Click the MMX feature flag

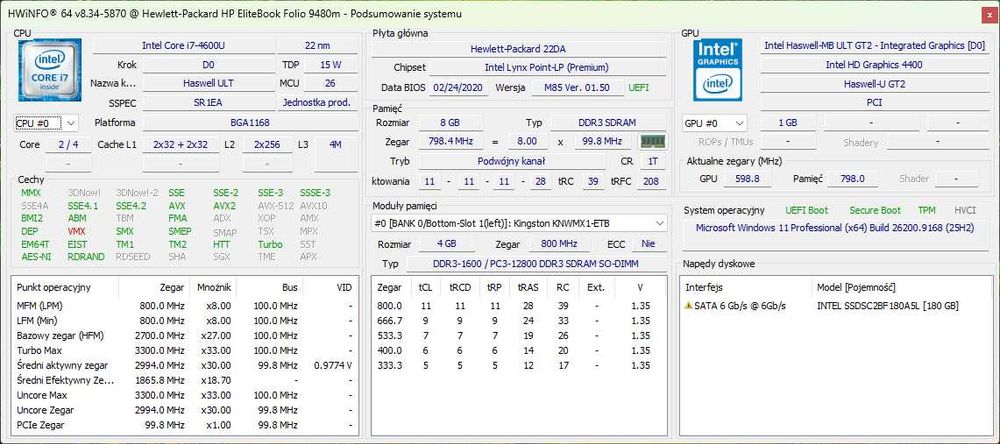click(31, 192)
